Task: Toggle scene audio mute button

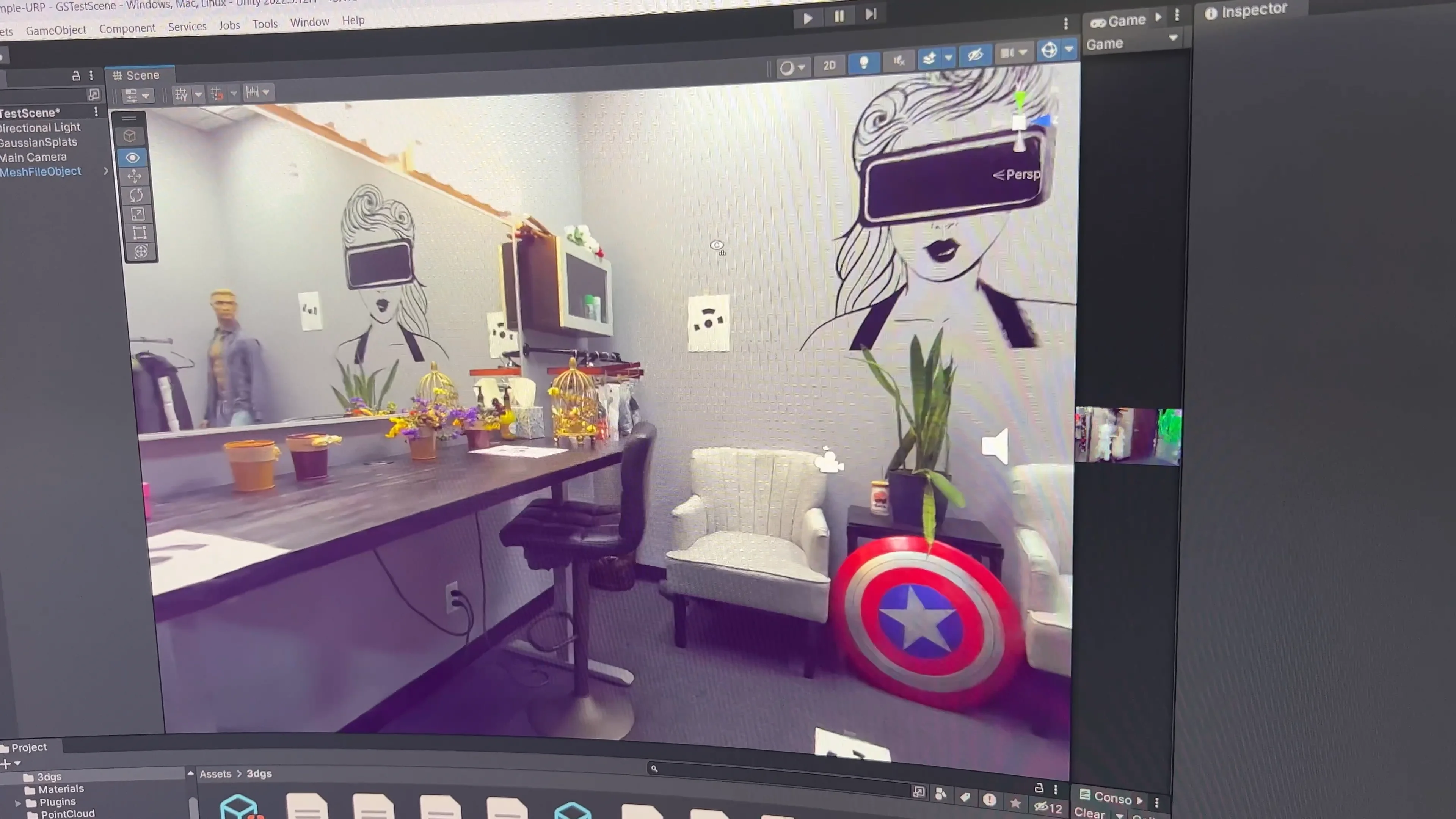Action: click(x=899, y=60)
